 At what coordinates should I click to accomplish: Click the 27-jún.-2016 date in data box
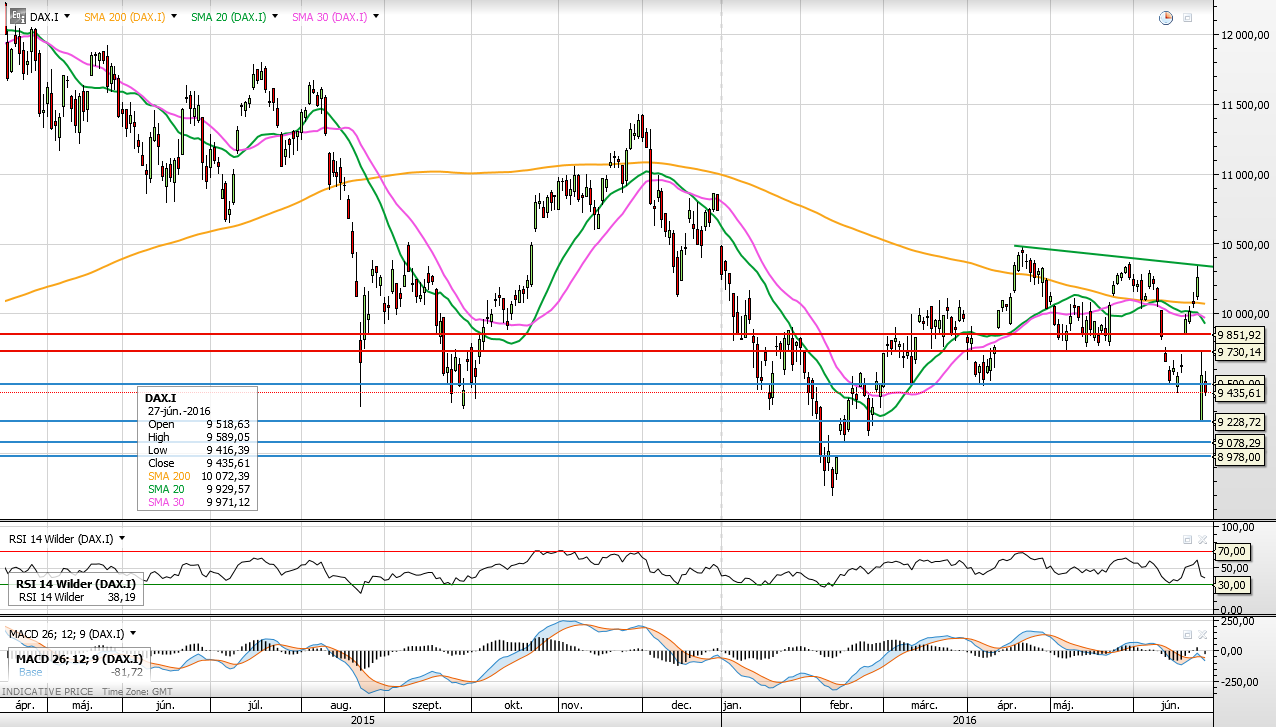[x=178, y=411]
